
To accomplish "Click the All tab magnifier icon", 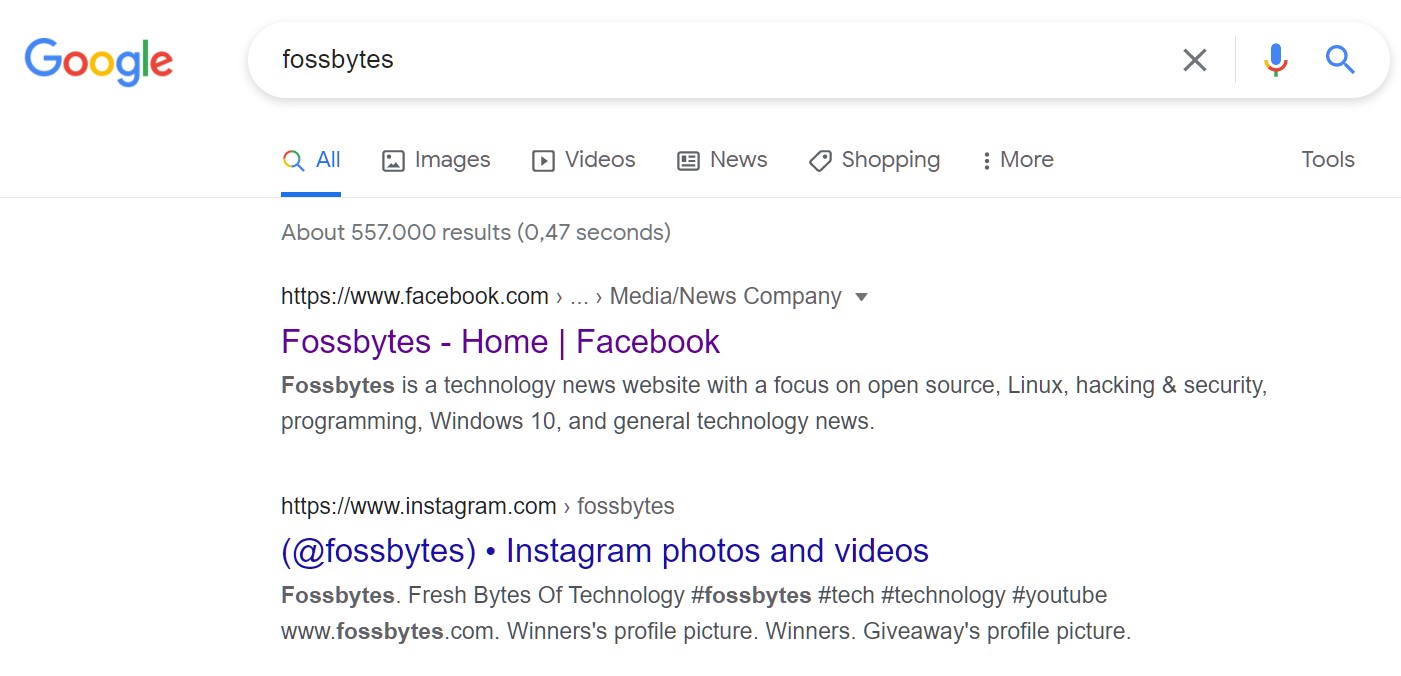I will (x=293, y=160).
